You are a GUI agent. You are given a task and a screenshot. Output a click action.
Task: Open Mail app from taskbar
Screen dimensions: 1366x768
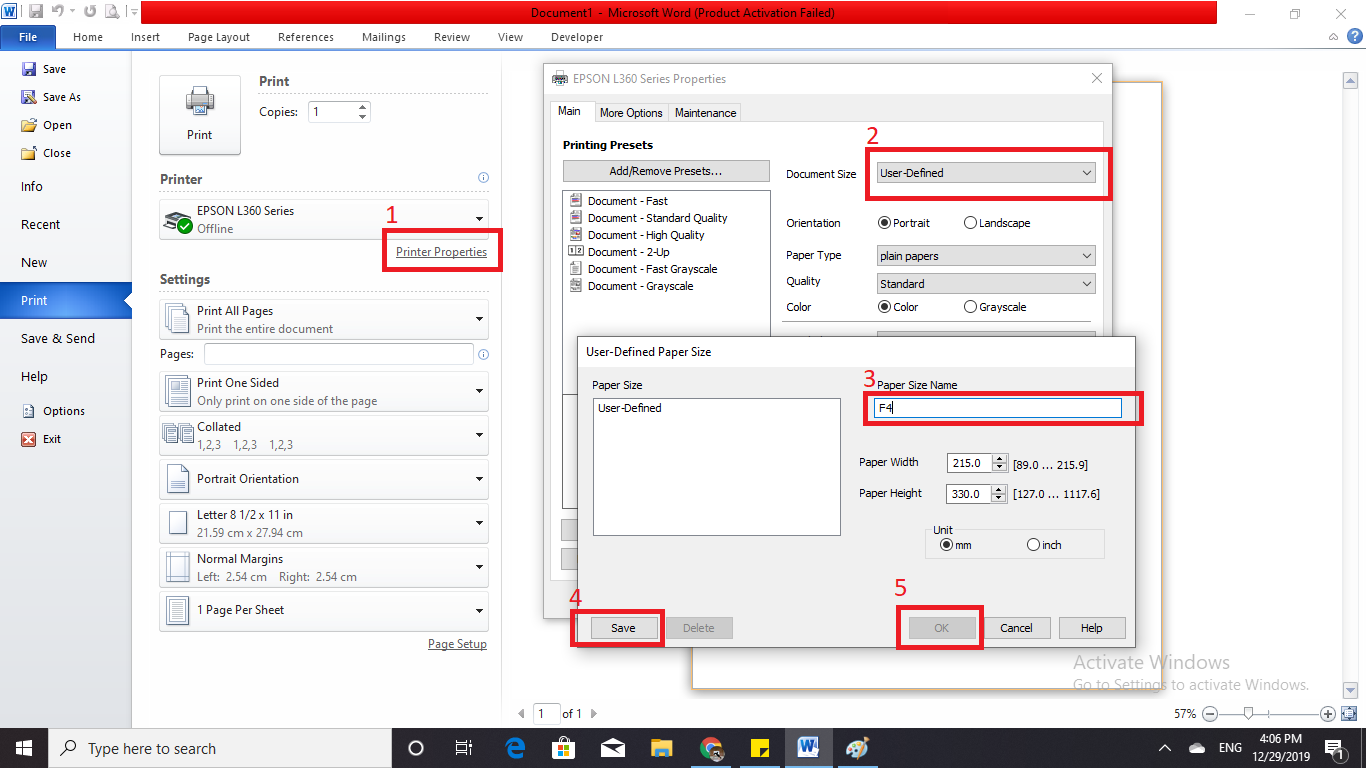(x=612, y=748)
